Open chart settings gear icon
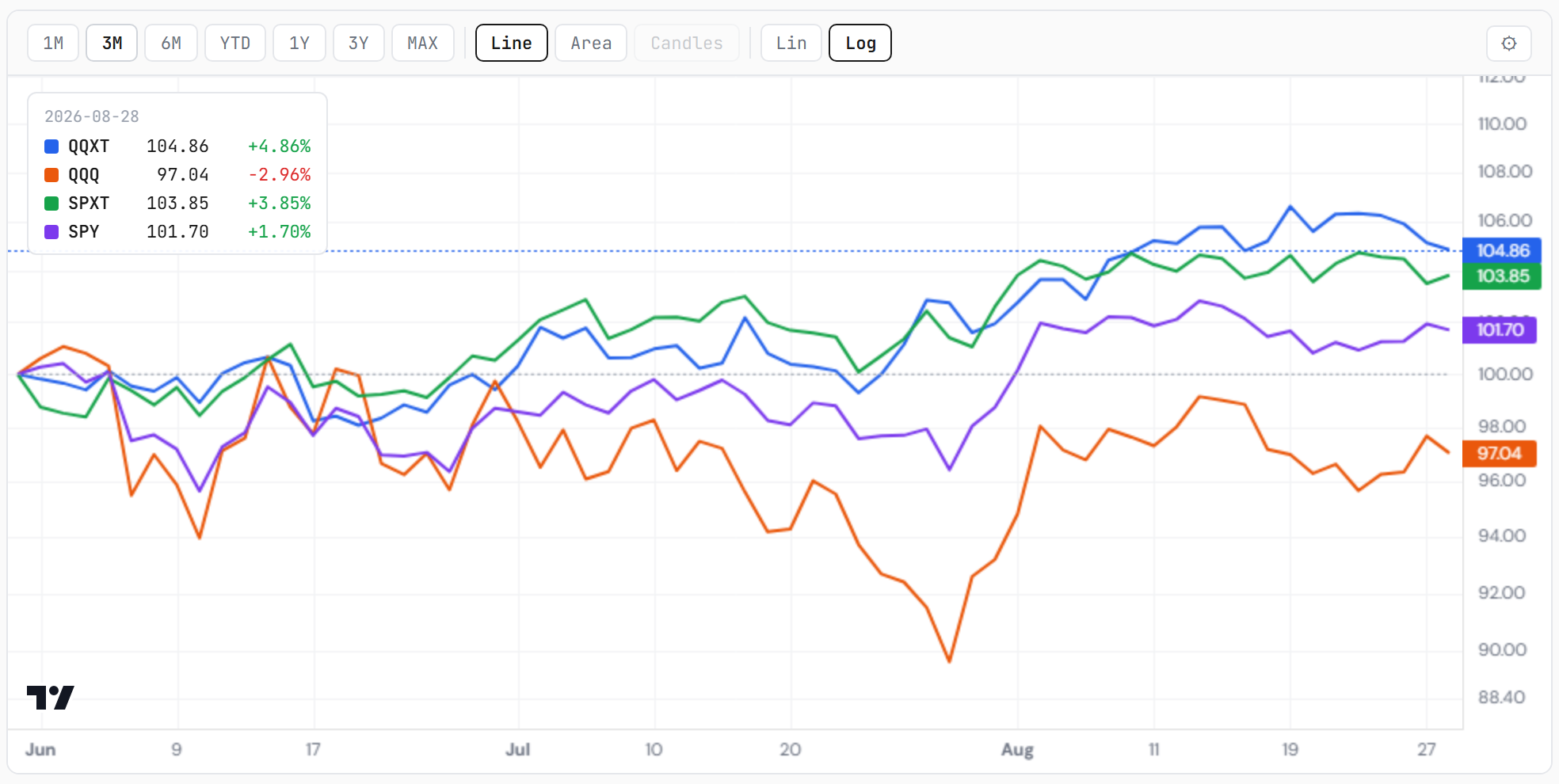This screenshot has width=1559, height=784. [1508, 43]
